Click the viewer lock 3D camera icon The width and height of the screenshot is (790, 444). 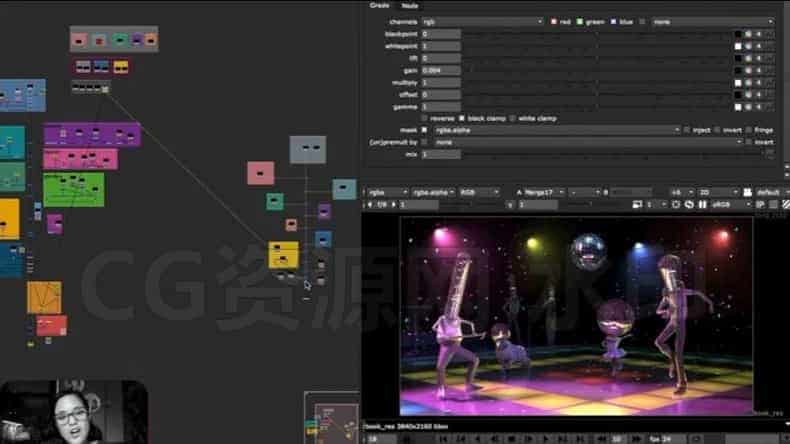[x=748, y=193]
